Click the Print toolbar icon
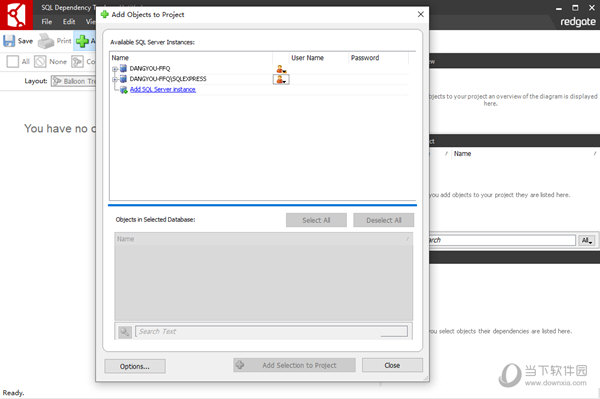This screenshot has height=399, width=600. (x=46, y=41)
